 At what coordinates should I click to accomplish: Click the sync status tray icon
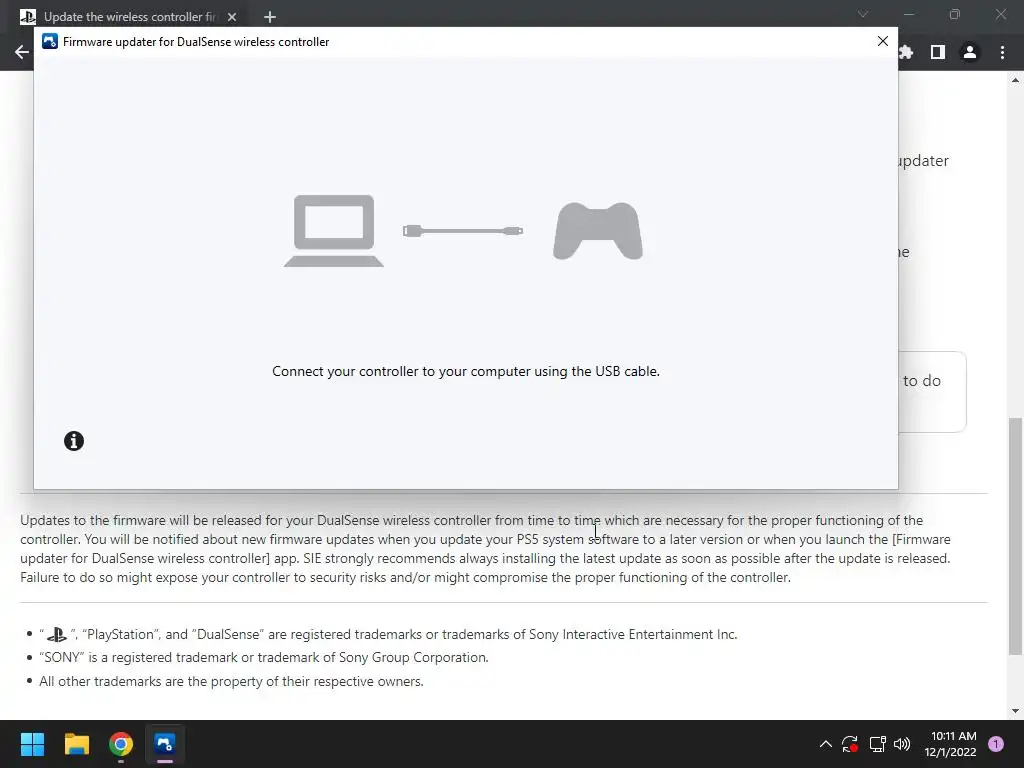[850, 744]
